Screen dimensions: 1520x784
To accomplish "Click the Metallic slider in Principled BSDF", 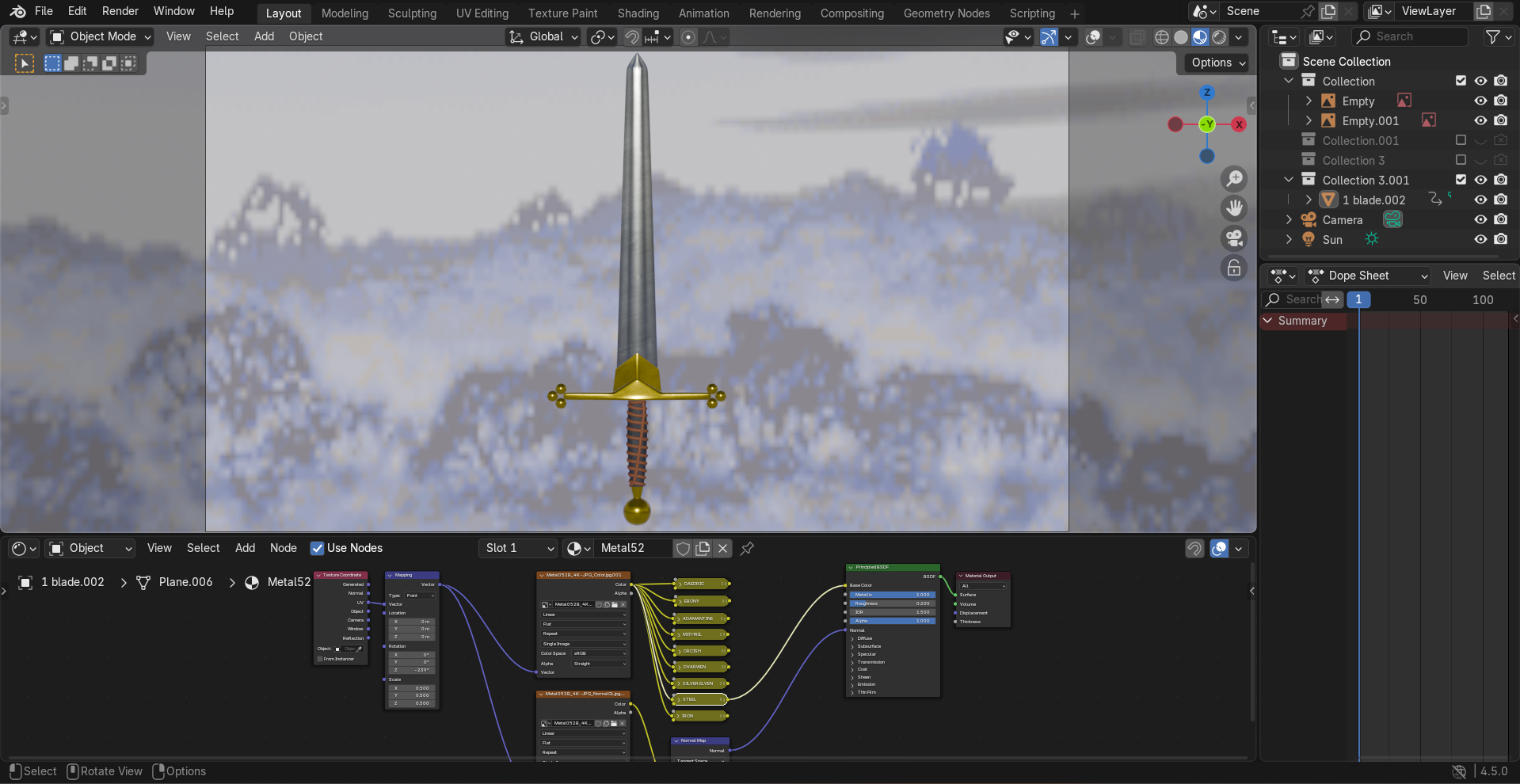I will (893, 595).
